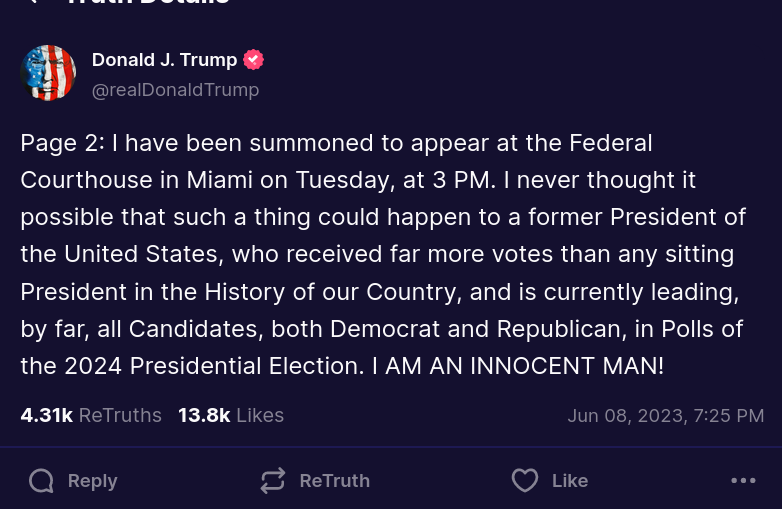Open the three-dot more options menu
The image size is (784, 510).
743,481
